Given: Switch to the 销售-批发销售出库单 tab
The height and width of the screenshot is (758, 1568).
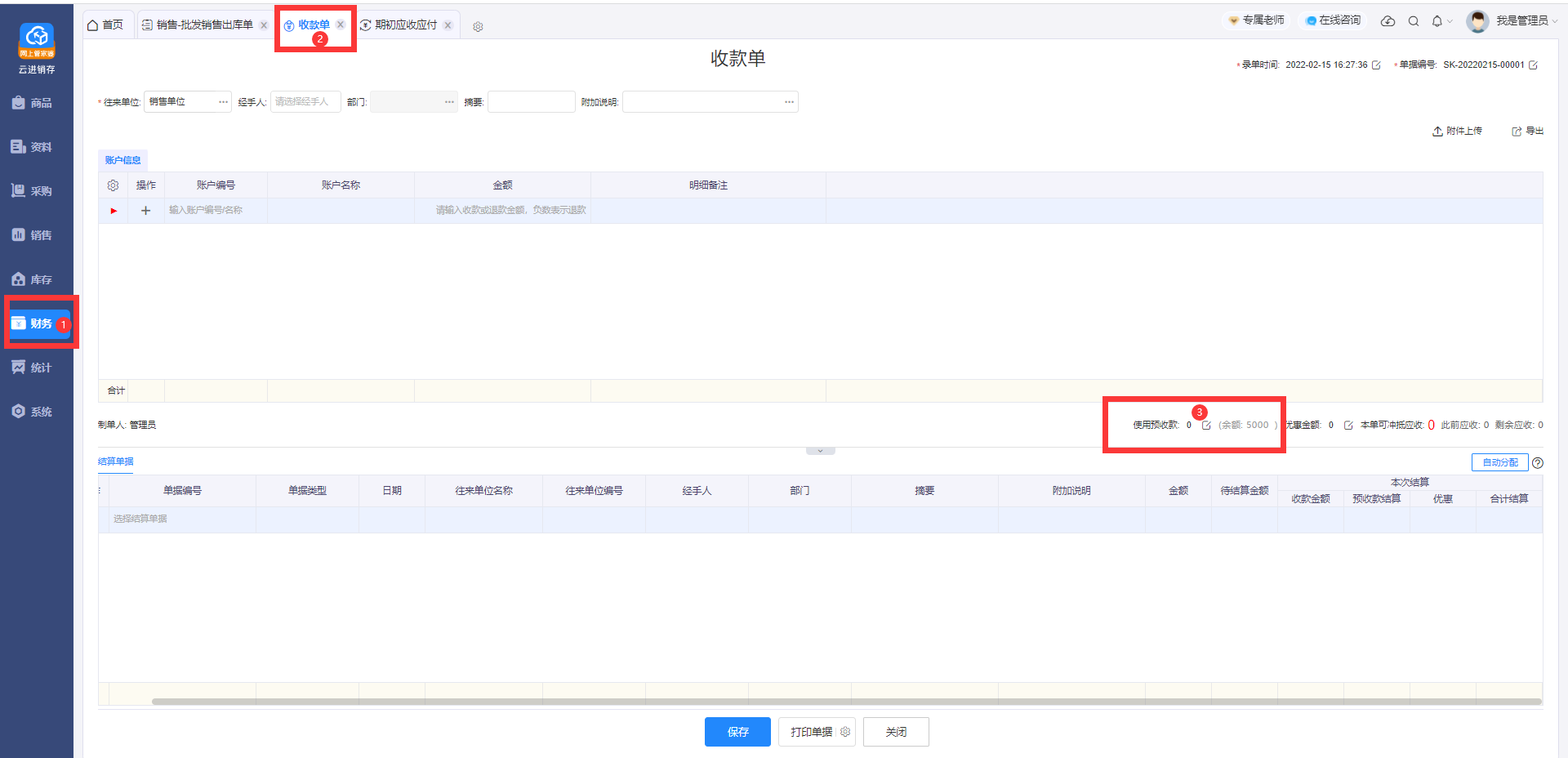Looking at the screenshot, I should tap(204, 25).
